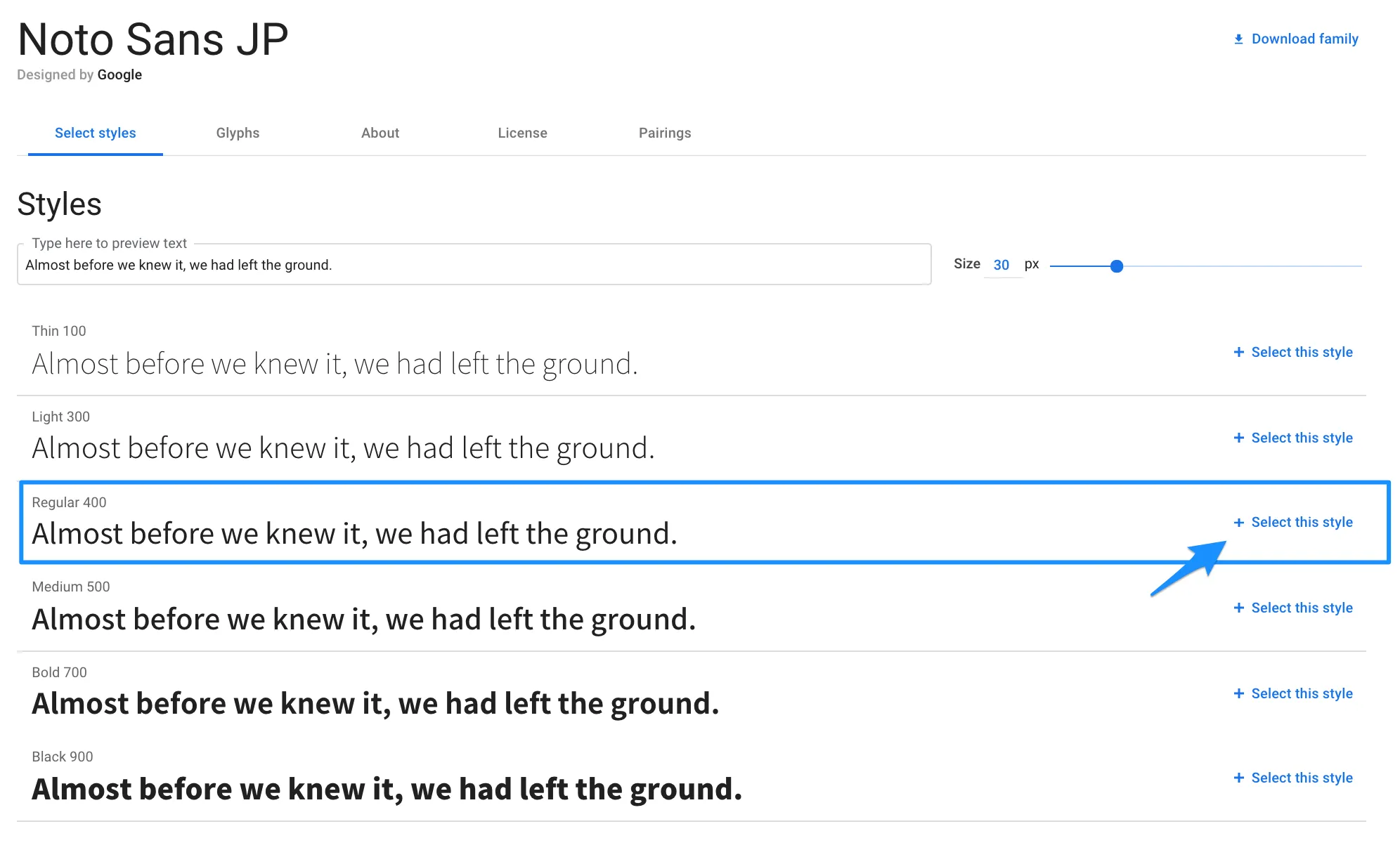This screenshot has width=1400, height=850.
Task: Click the Bold 700 weight label
Action: [59, 672]
